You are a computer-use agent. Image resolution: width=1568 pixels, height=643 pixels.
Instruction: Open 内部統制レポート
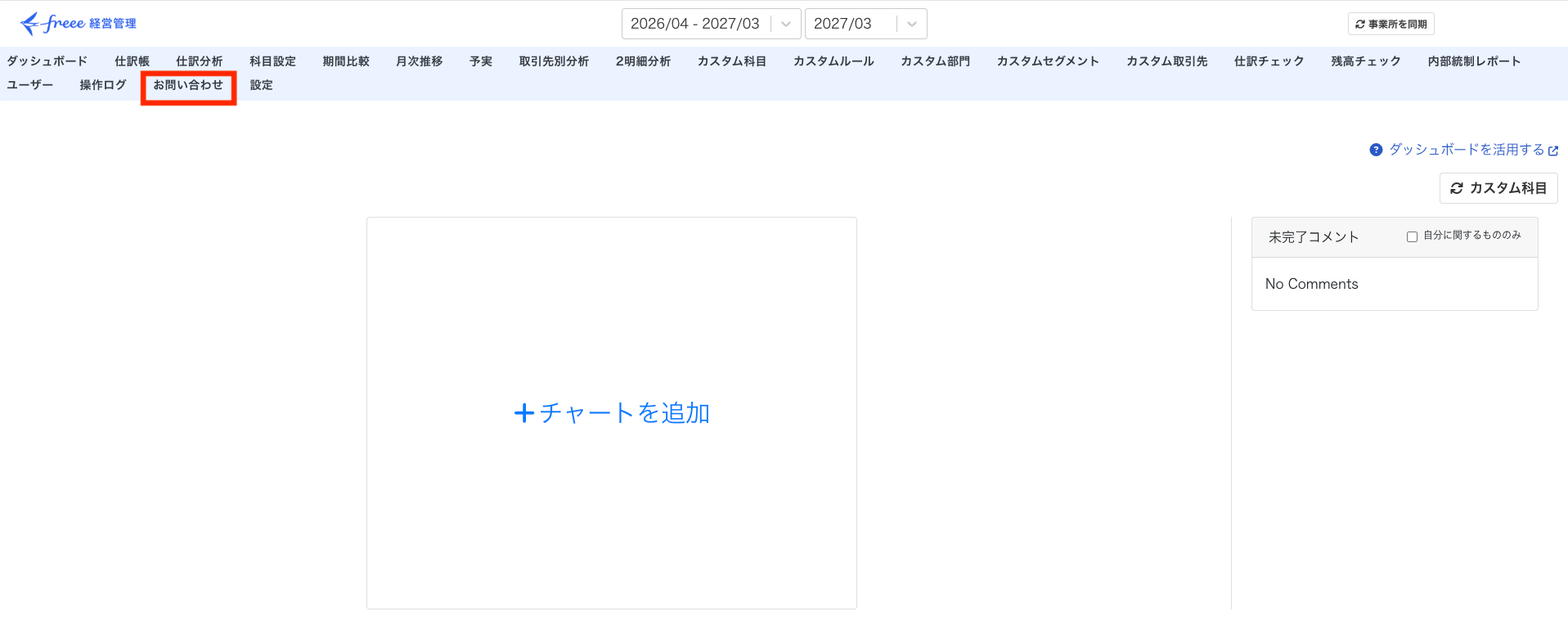pos(1474,61)
